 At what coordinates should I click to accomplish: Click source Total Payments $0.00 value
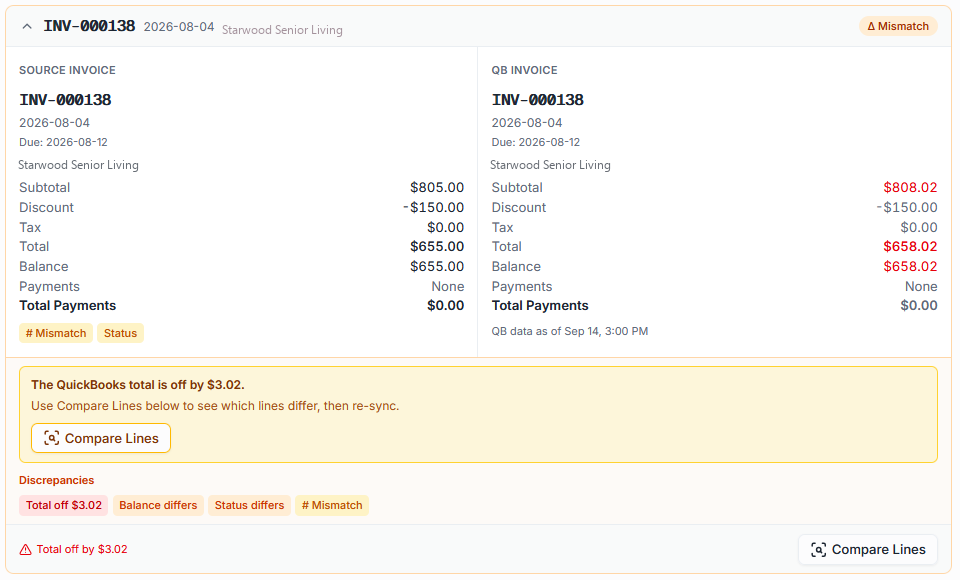446,306
